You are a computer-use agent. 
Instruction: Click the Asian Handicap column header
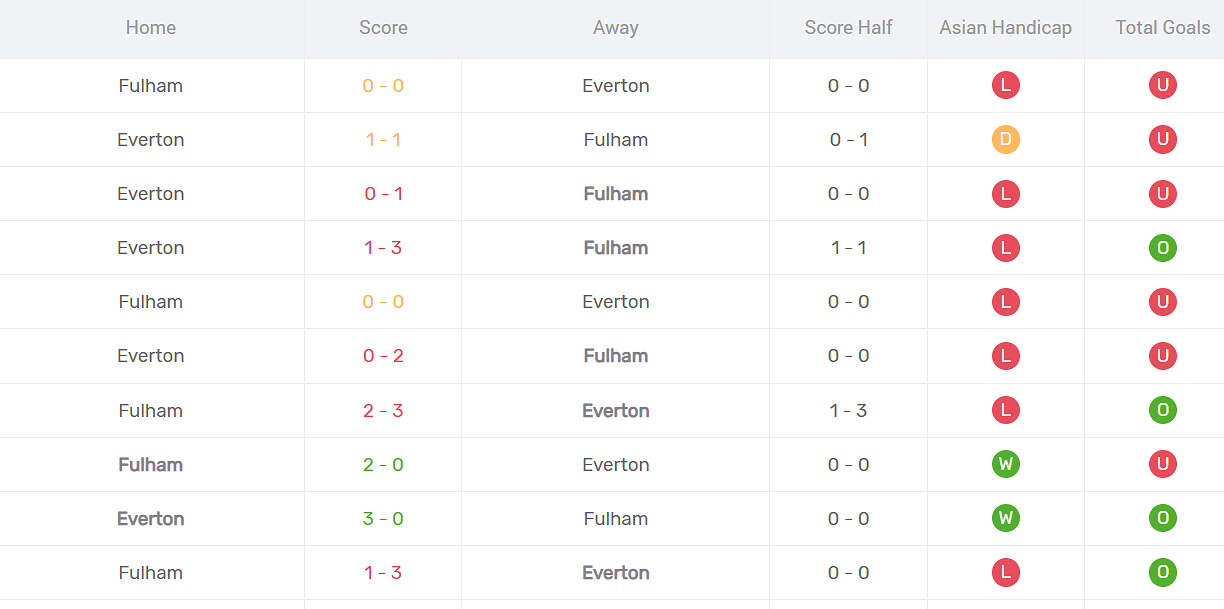tap(1005, 28)
